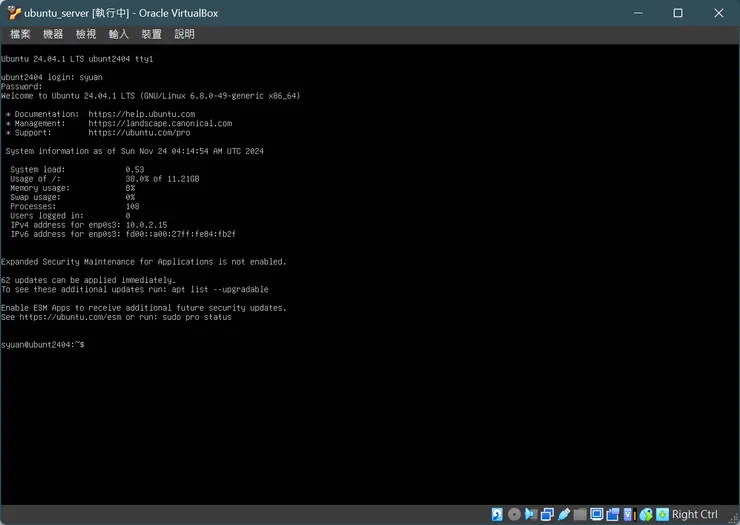The image size is (740, 525).
Task: Click the 'Users logged in:' label
Action: [47, 216]
